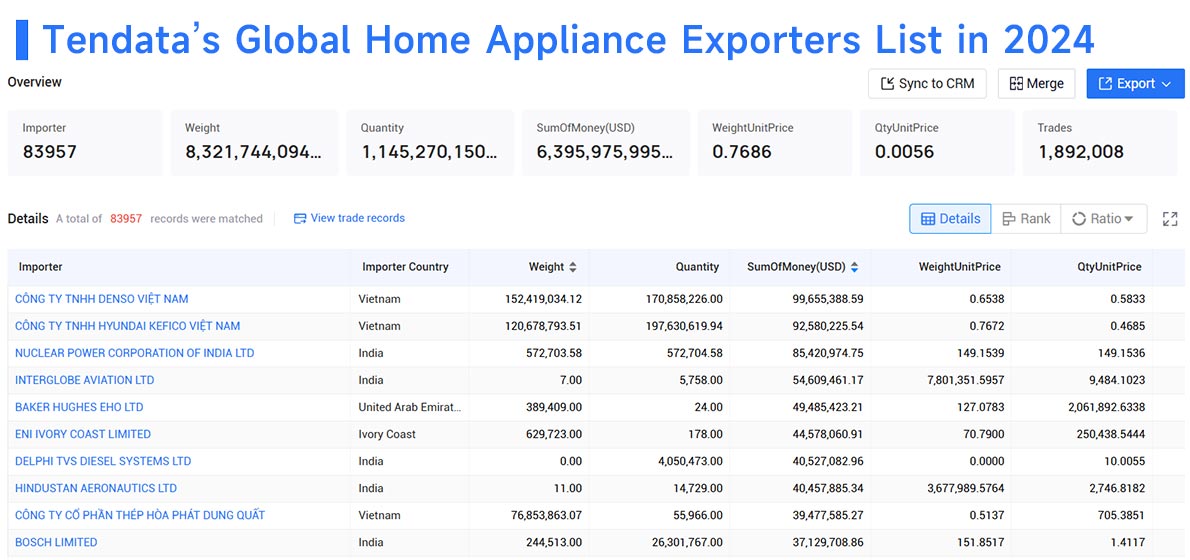Viewport: 1190px width, 560px height.
Task: Sort by the SumOfMoney(USD) column arrows
Action: 855,267
